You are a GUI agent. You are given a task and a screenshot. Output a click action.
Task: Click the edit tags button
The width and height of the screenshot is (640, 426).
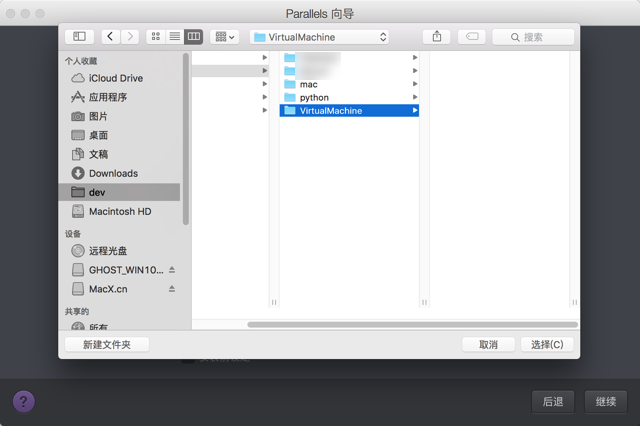pyautogui.click(x=472, y=37)
